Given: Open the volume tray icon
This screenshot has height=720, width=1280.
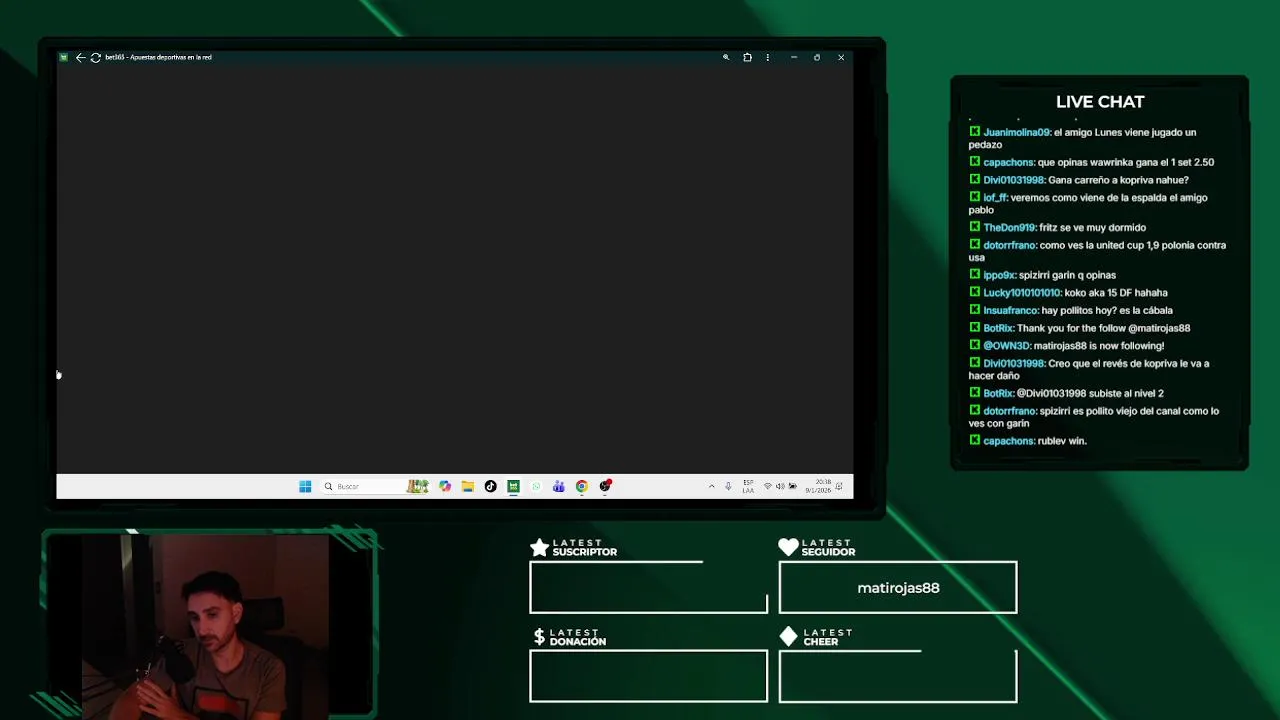Looking at the screenshot, I should click(780, 486).
